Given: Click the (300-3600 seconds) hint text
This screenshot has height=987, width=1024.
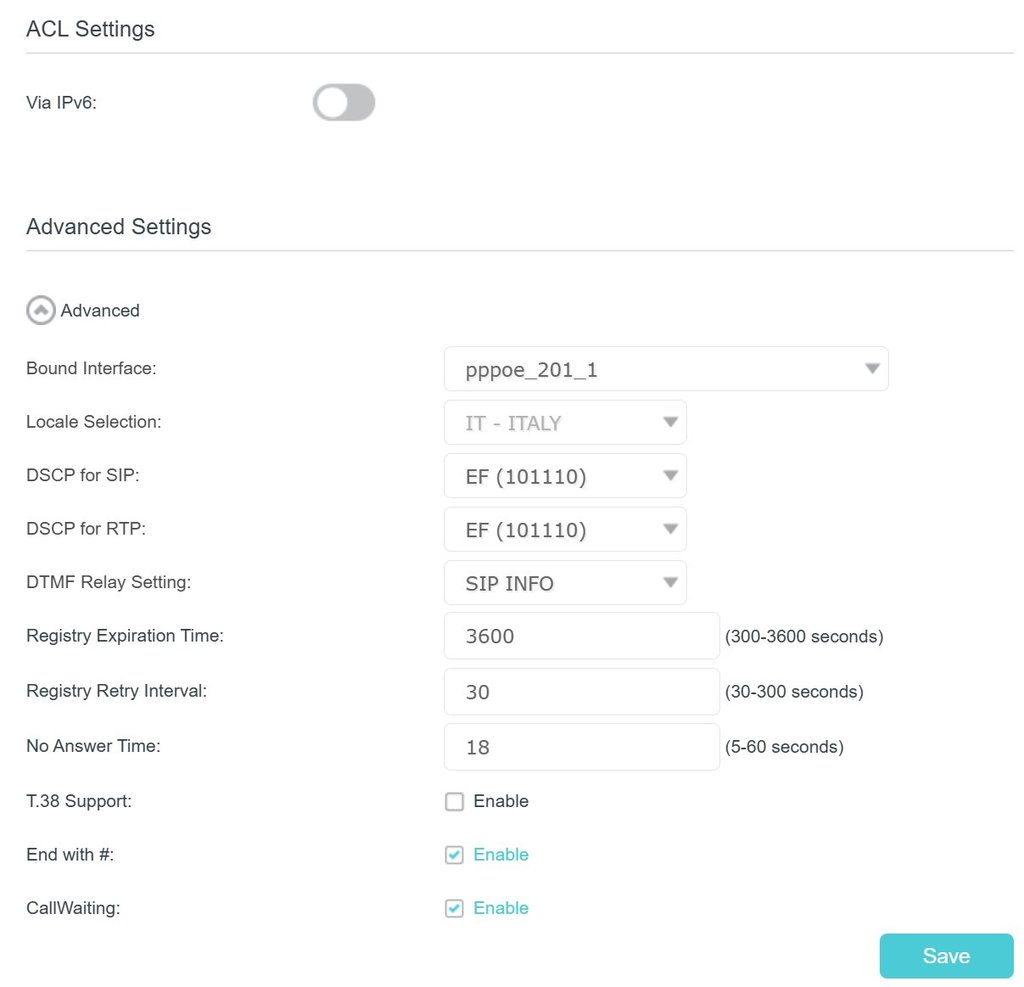Looking at the screenshot, I should click(x=804, y=636).
